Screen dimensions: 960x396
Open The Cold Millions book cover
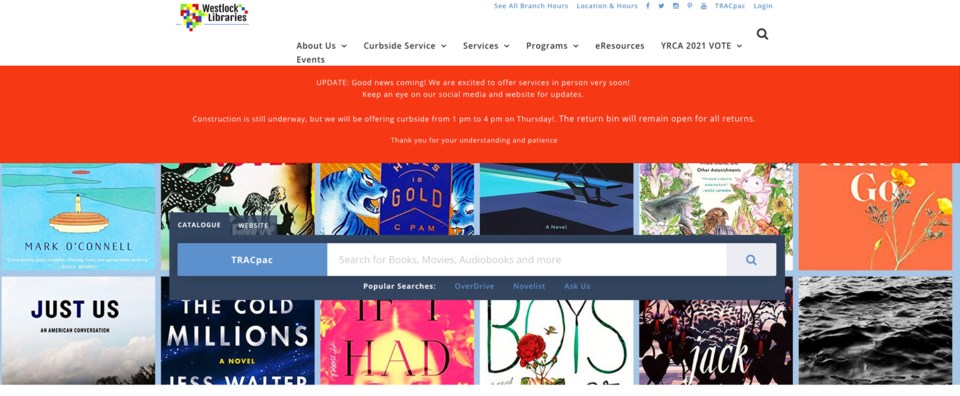pos(238,342)
